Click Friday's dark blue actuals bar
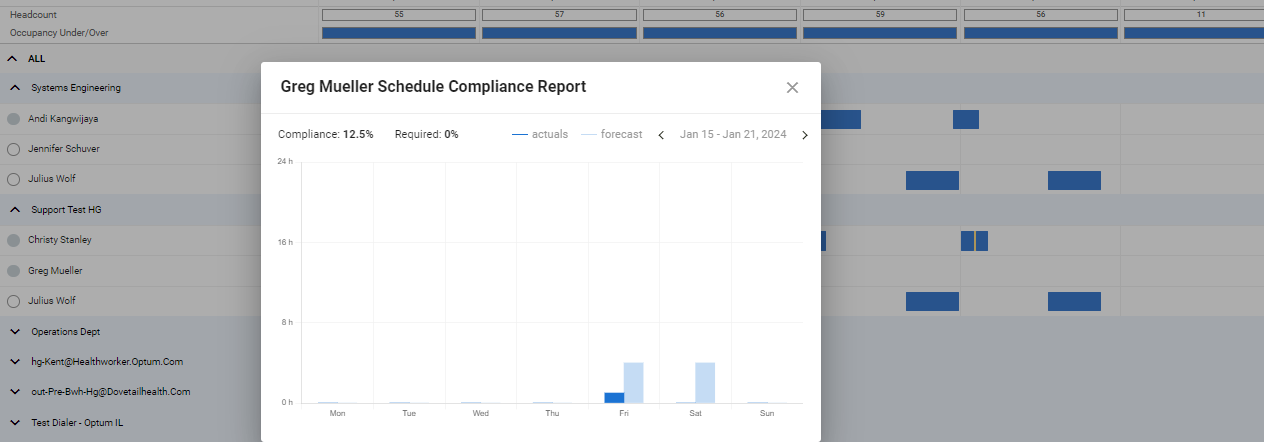Screen dimensions: 1264x442 (614, 397)
